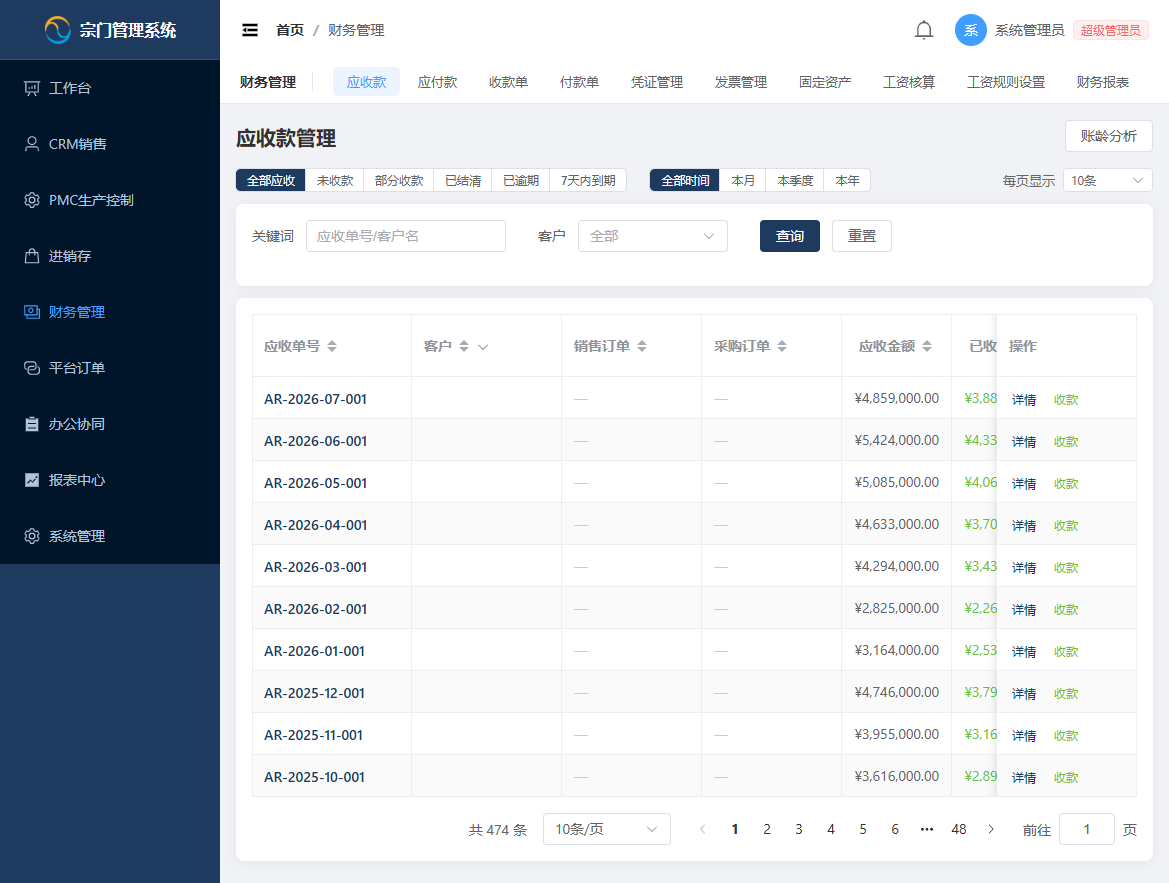Switch to 凭证管理 tab
The image size is (1169, 883).
657,82
